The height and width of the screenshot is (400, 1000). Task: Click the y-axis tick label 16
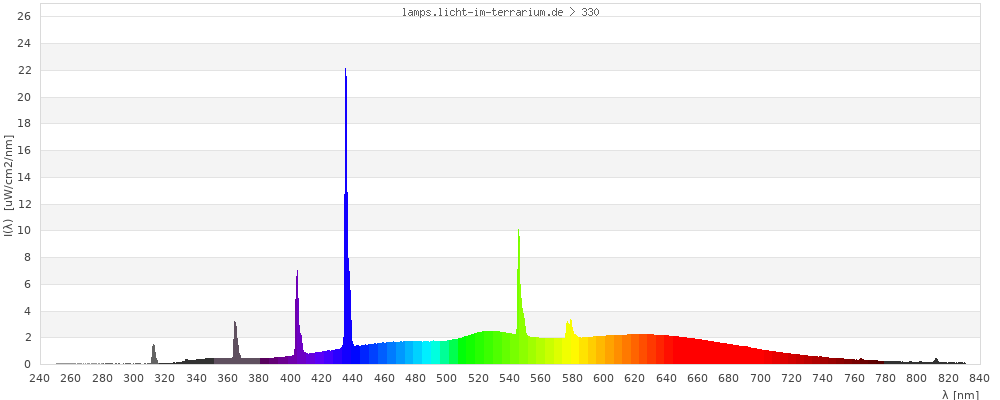click(24, 151)
